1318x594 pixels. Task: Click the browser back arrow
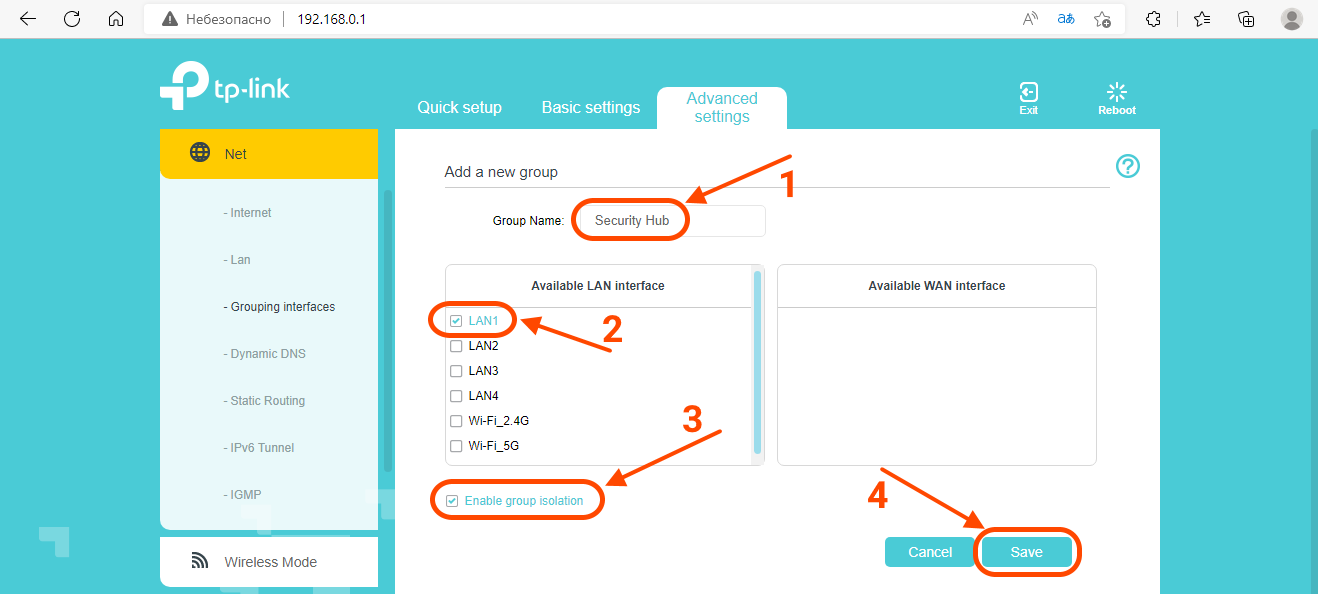click(x=28, y=19)
